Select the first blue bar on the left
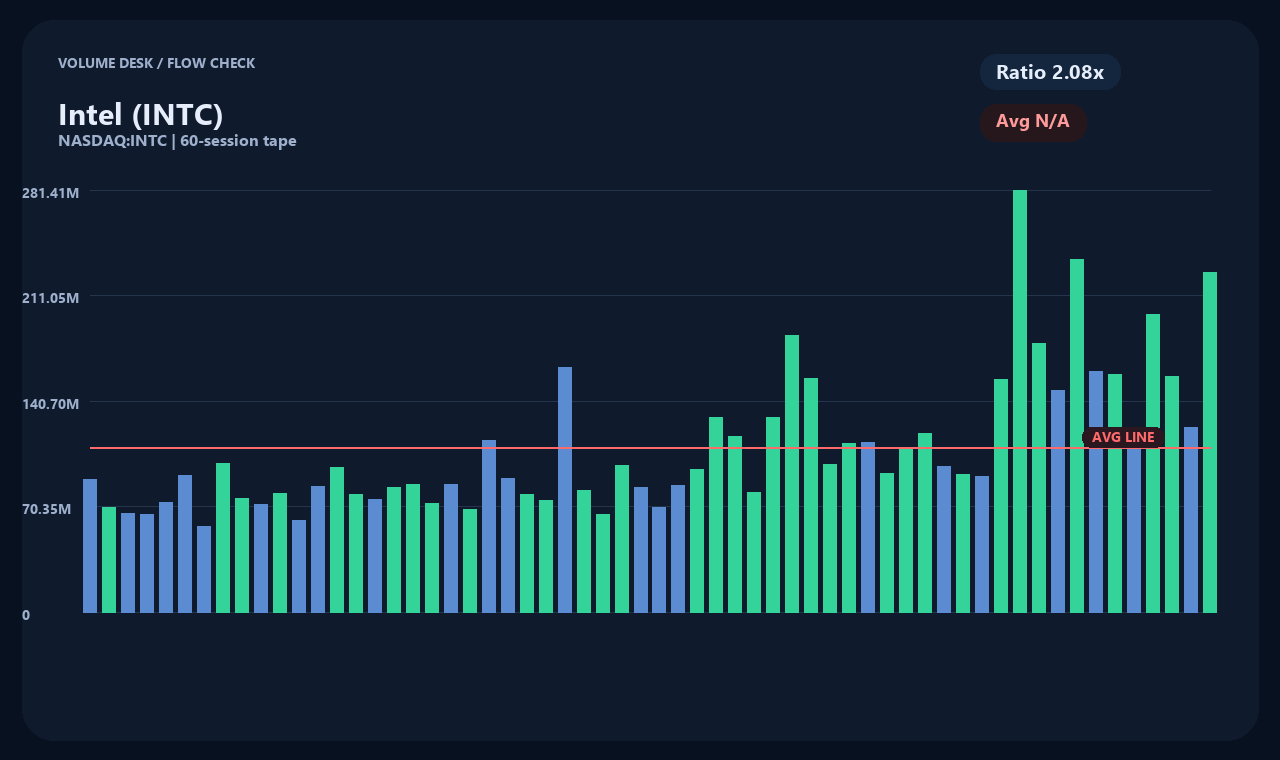This screenshot has height=760, width=1280. pyautogui.click(x=90, y=546)
